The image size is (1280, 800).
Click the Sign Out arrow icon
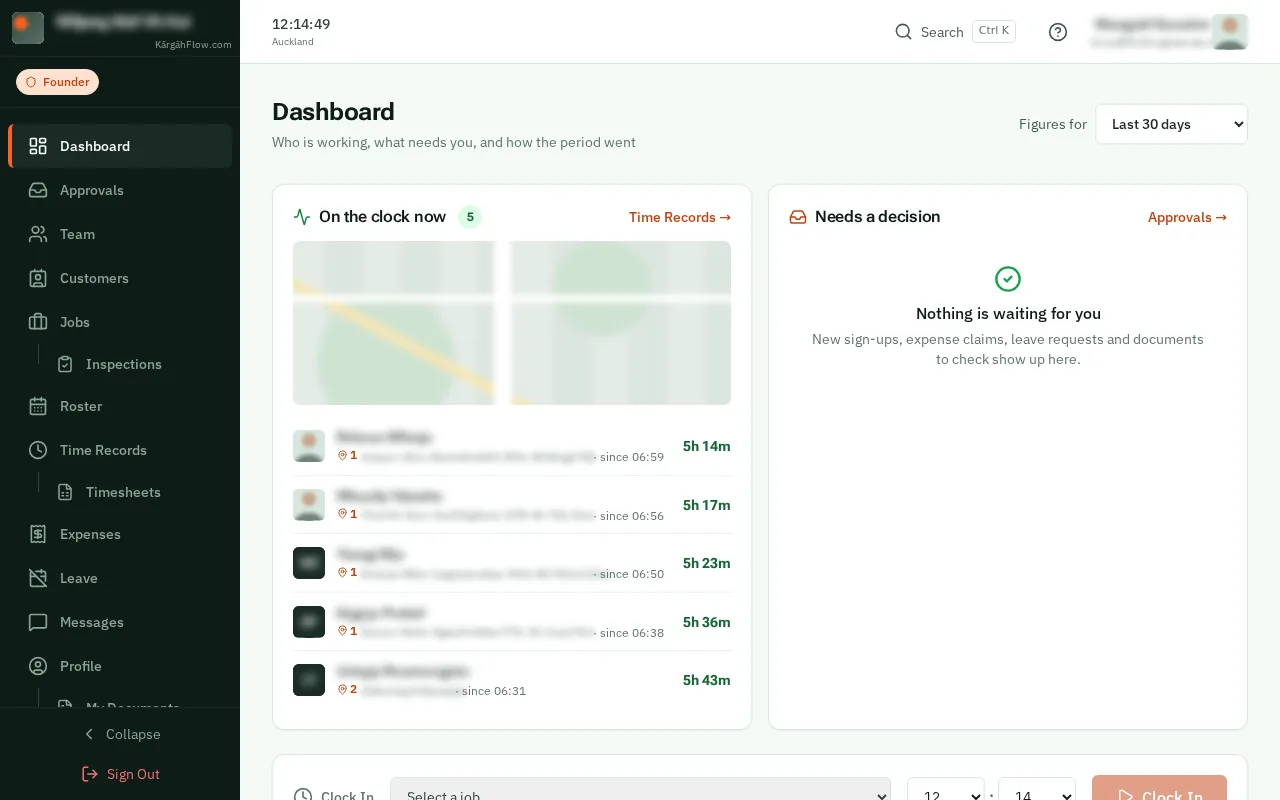[90, 774]
